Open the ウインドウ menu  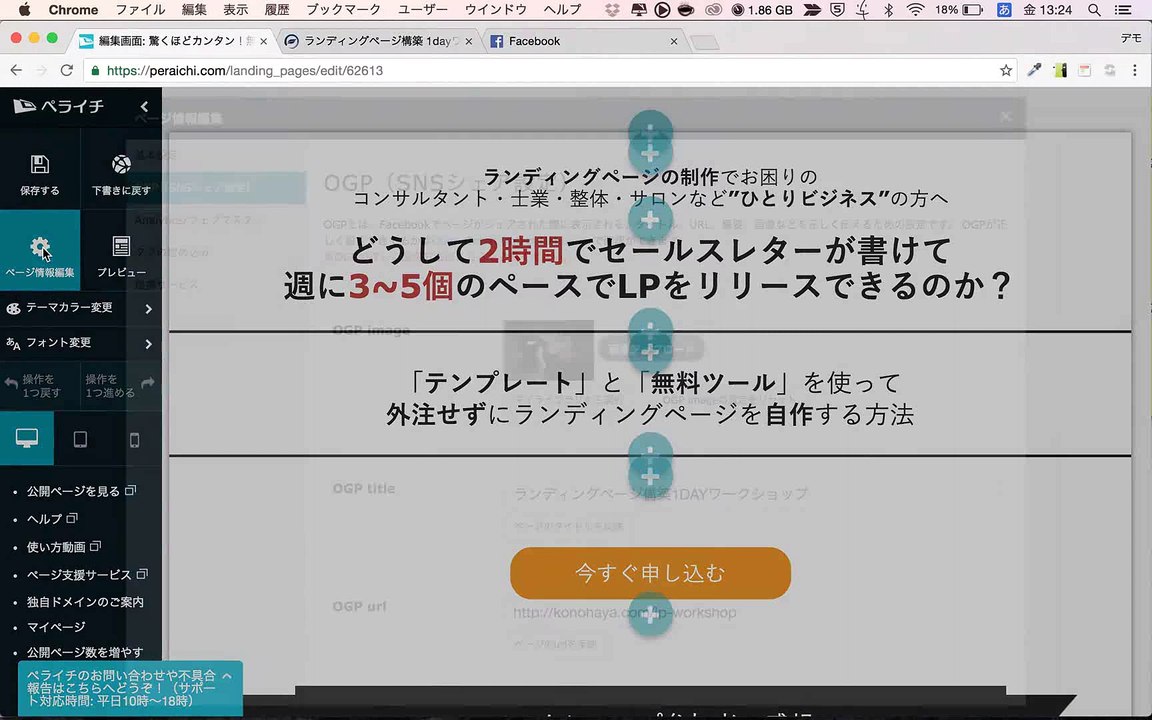[x=496, y=10]
